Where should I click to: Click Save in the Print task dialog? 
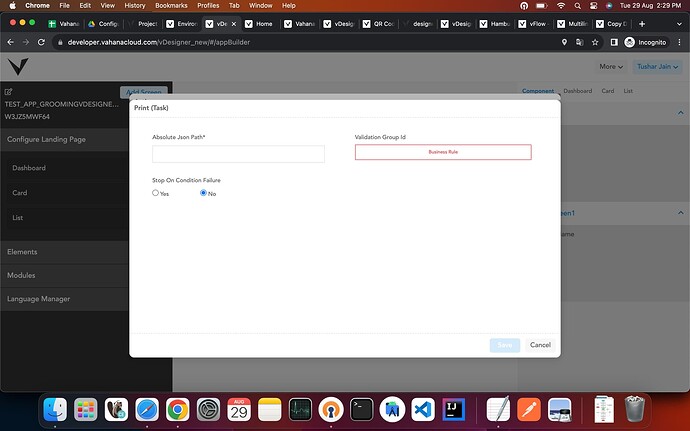pos(505,345)
